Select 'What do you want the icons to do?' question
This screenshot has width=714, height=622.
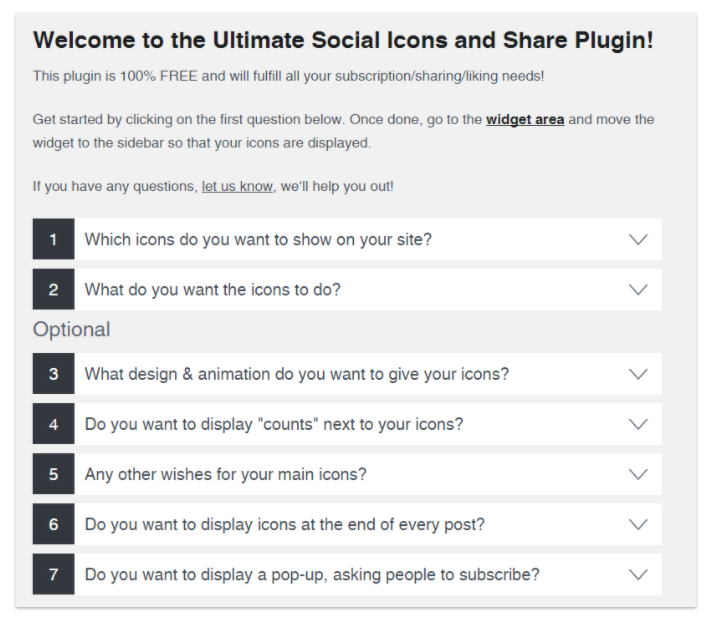tap(212, 290)
